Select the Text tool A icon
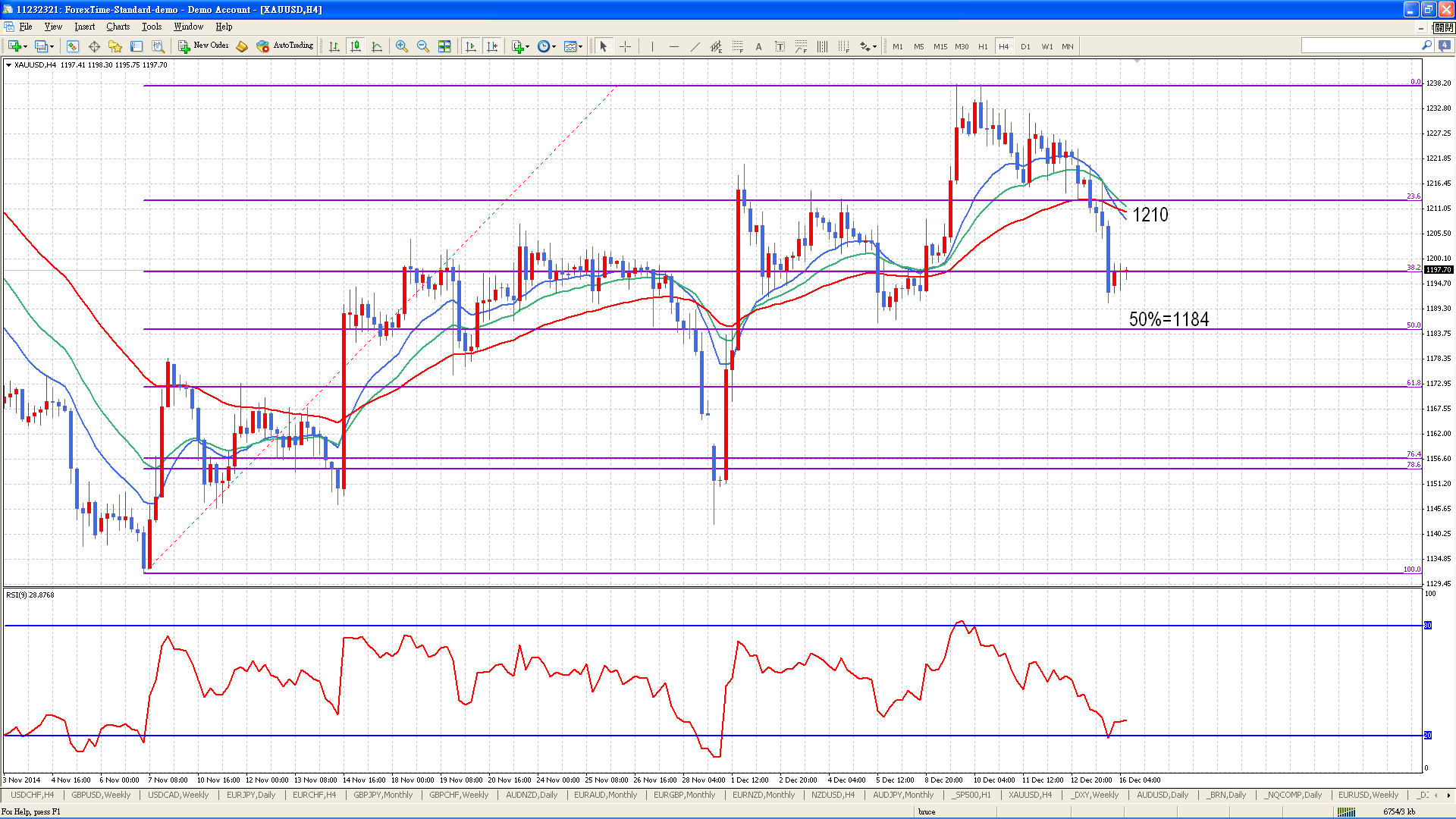The image size is (1456, 819). pyautogui.click(x=758, y=46)
